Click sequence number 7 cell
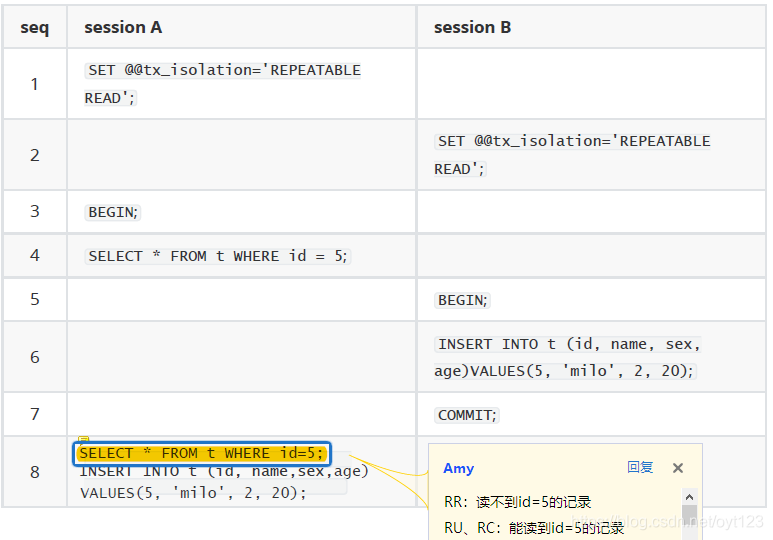Viewport: 773px width, 540px height. click(35, 414)
